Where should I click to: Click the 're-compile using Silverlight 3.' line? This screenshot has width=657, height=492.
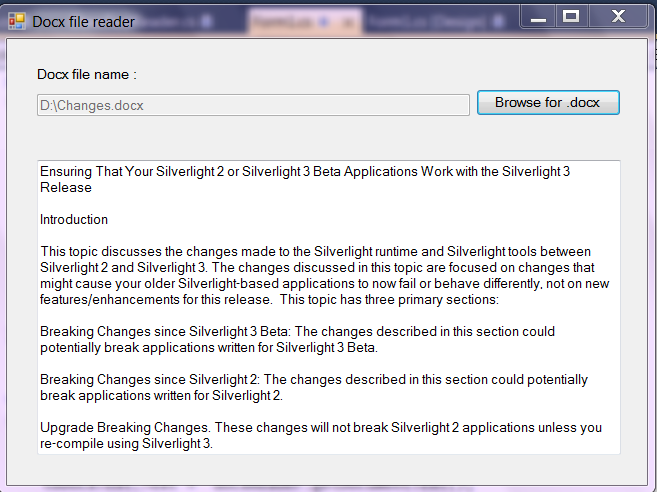(x=127, y=443)
